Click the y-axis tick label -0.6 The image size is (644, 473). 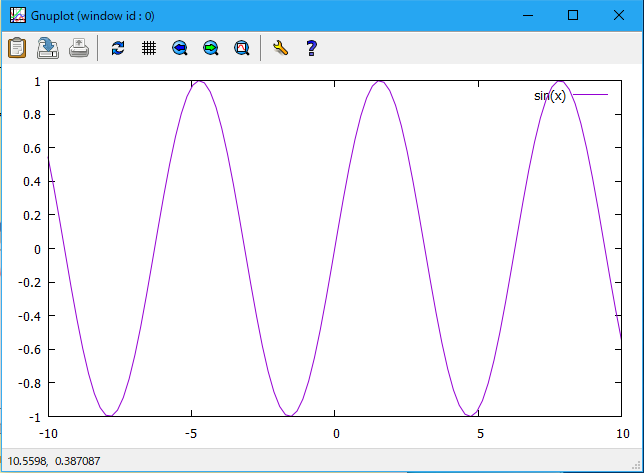pyautogui.click(x=29, y=349)
